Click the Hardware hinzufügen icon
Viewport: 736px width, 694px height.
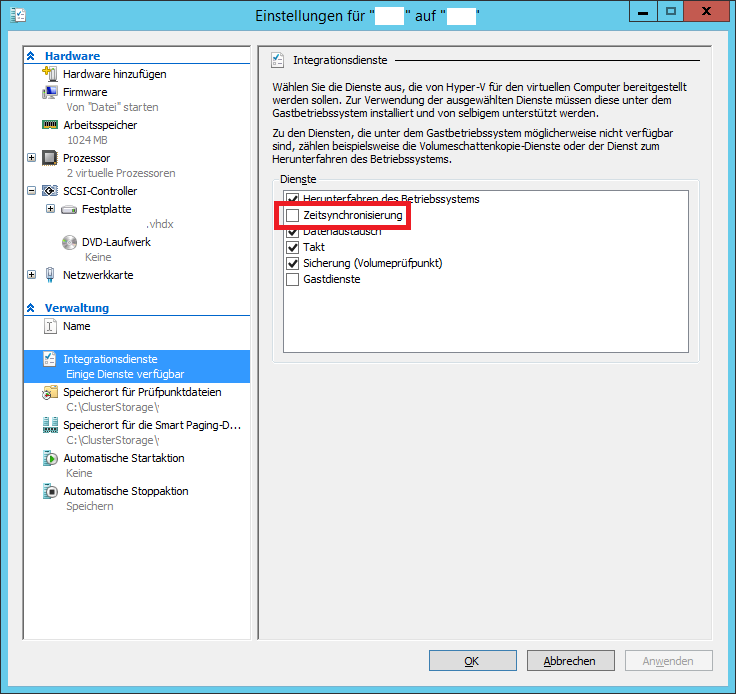pyautogui.click(x=50, y=74)
